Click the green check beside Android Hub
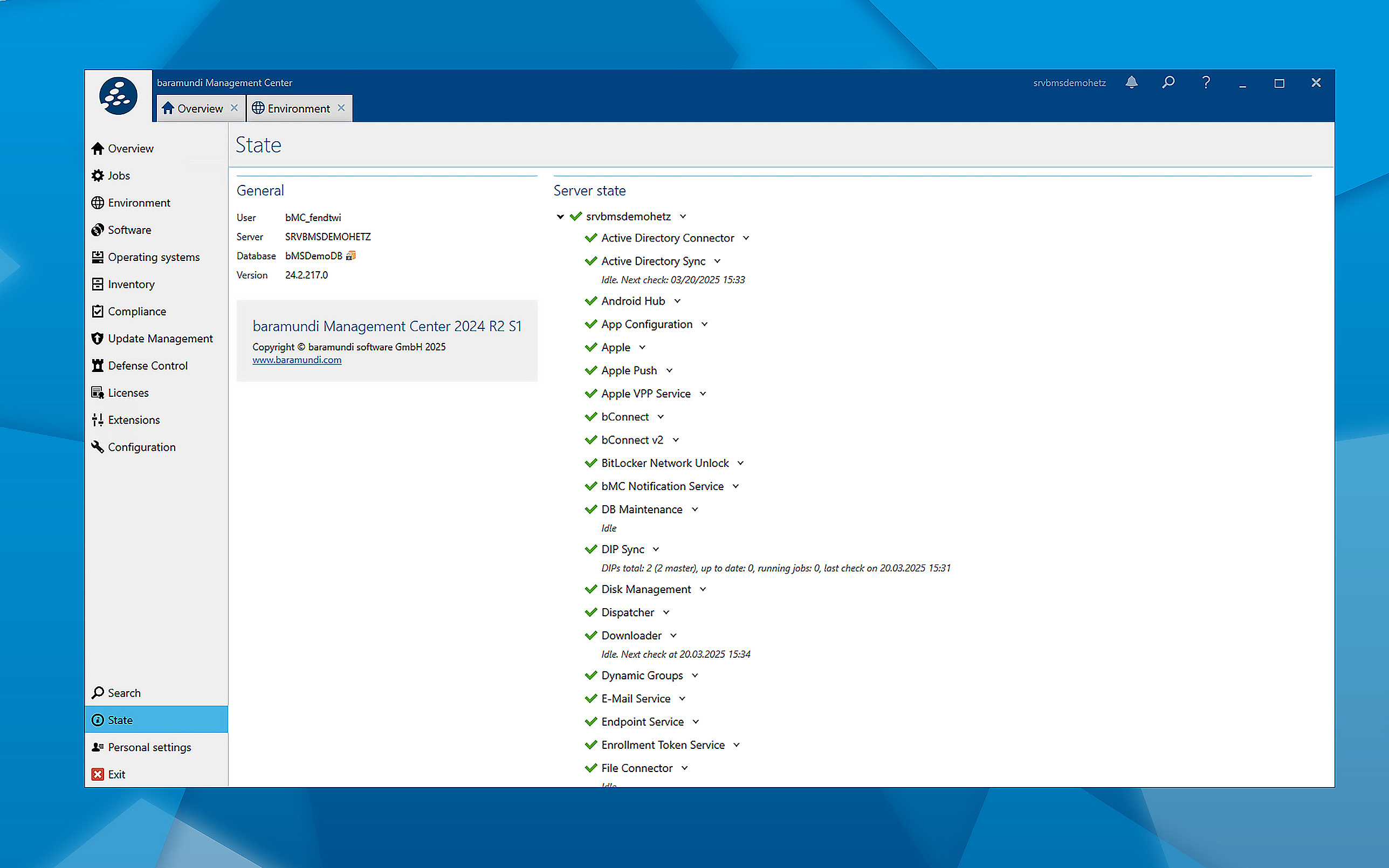This screenshot has height=868, width=1389. coord(591,301)
